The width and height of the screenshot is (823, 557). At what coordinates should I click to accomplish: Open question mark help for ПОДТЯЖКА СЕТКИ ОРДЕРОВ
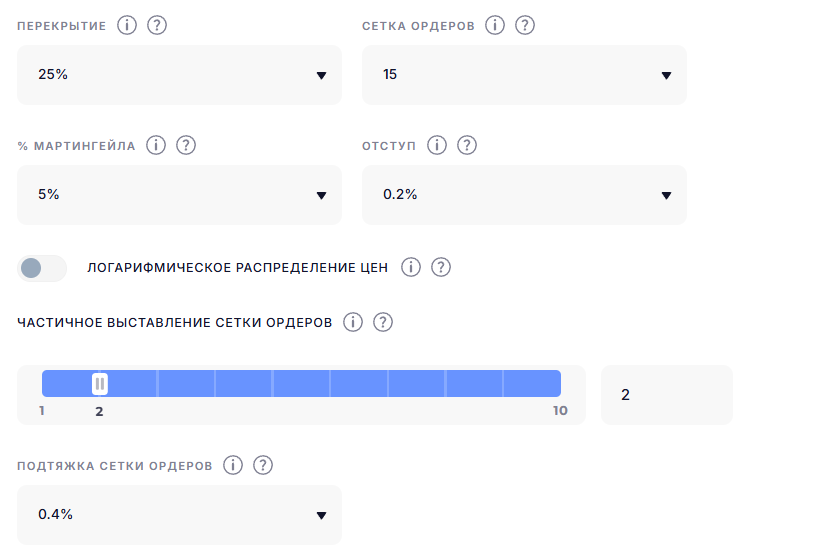[263, 465]
